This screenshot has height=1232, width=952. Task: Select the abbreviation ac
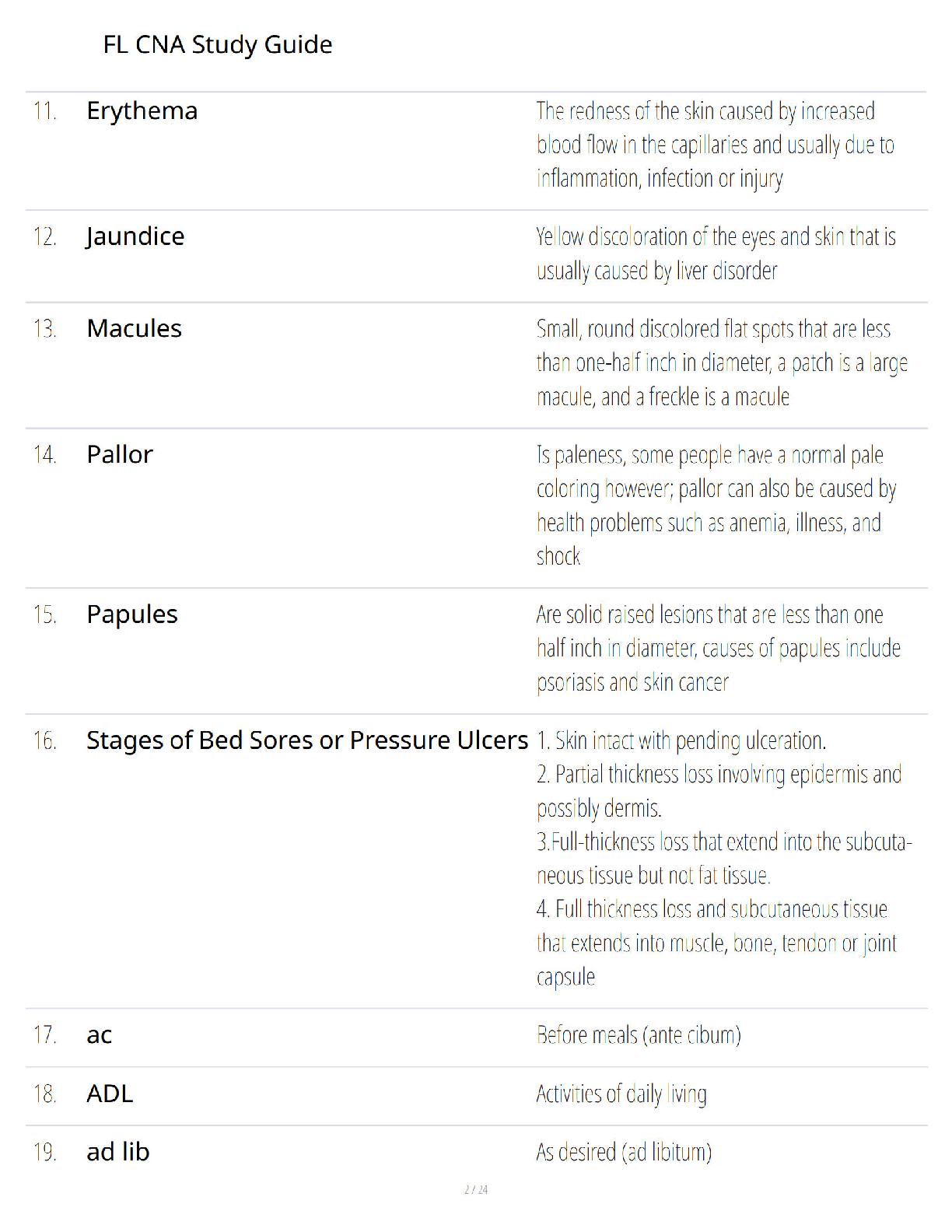(100, 1035)
